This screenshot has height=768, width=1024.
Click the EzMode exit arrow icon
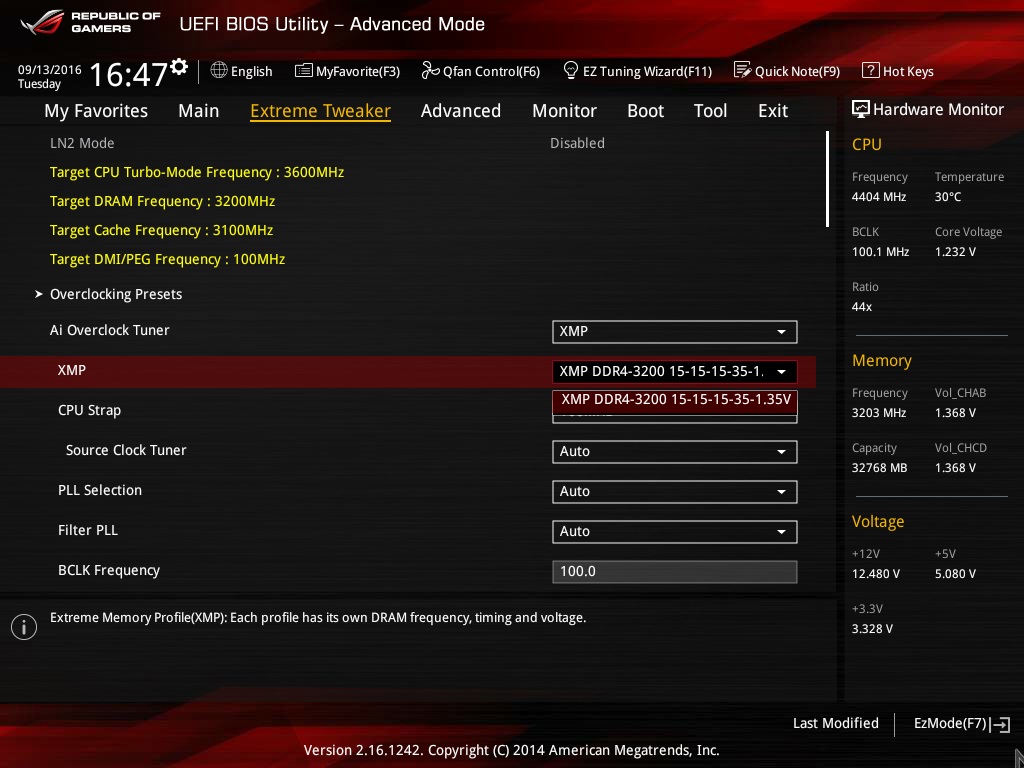point(1000,724)
